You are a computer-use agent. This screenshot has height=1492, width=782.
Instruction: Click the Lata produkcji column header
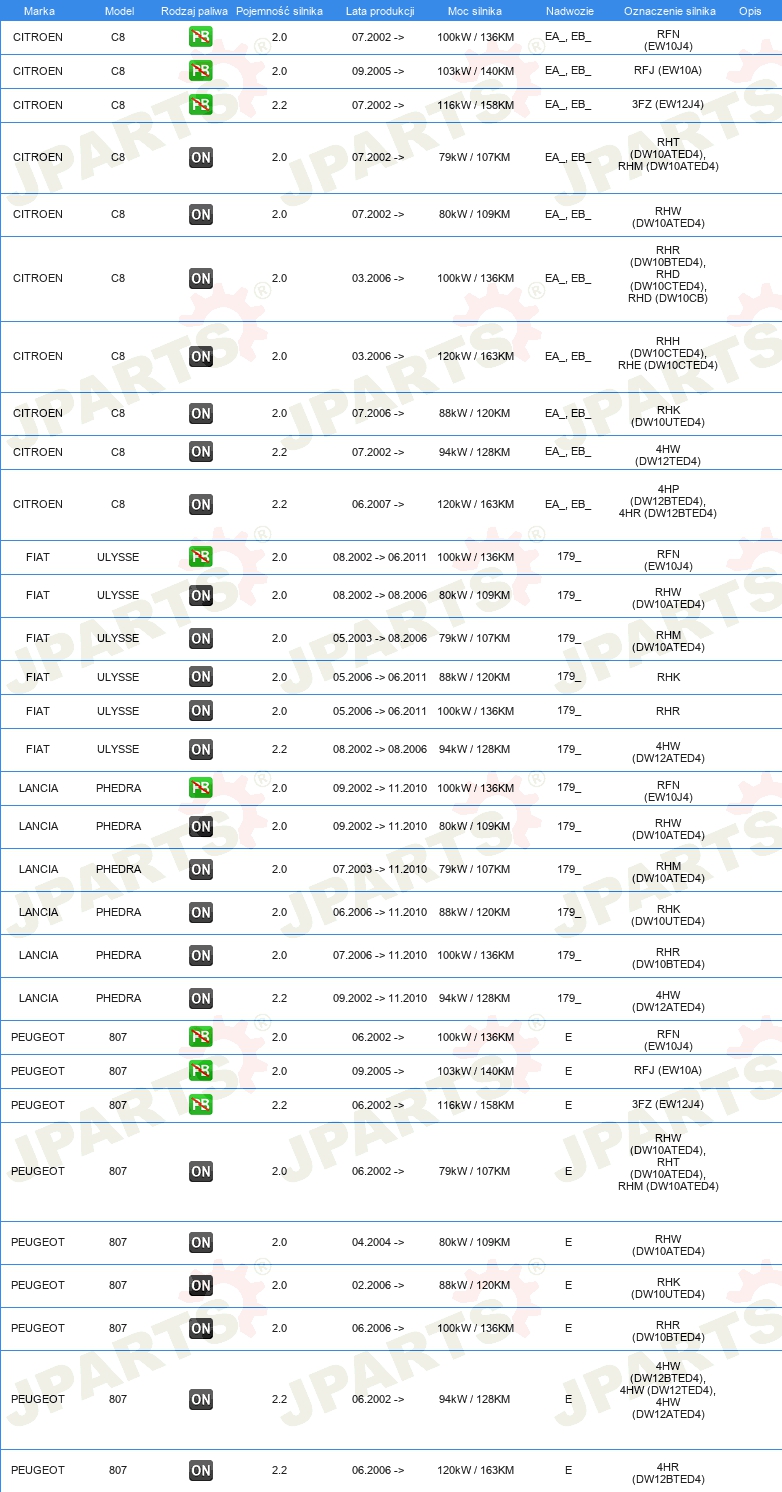[380, 11]
